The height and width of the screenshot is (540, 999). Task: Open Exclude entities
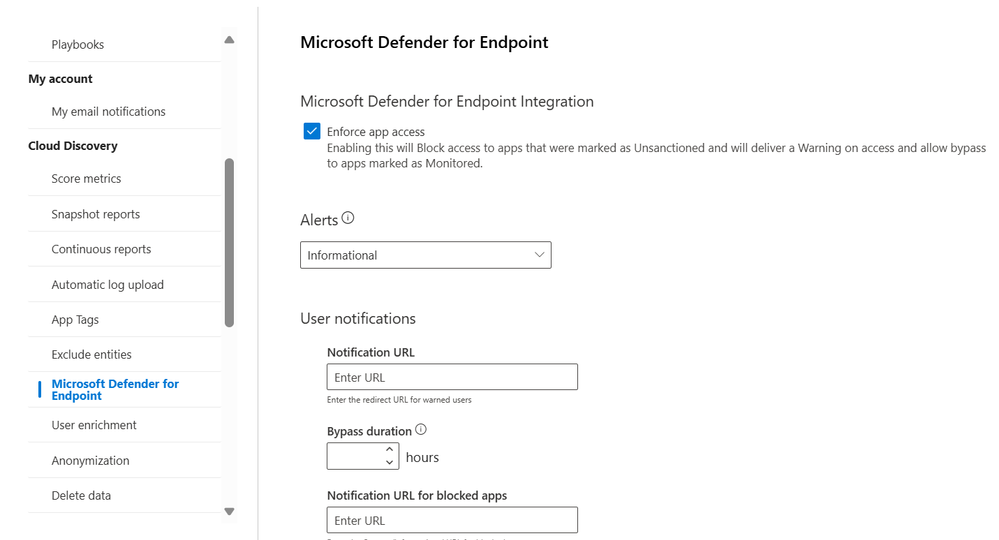click(x=92, y=355)
